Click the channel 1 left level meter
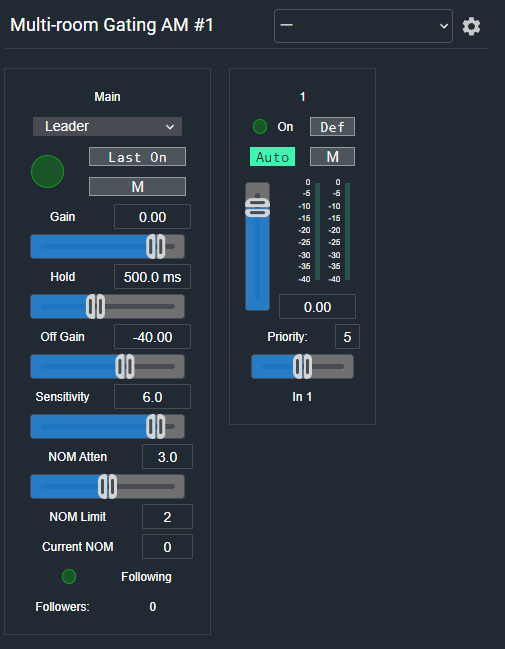This screenshot has height=649, width=505. point(317,231)
